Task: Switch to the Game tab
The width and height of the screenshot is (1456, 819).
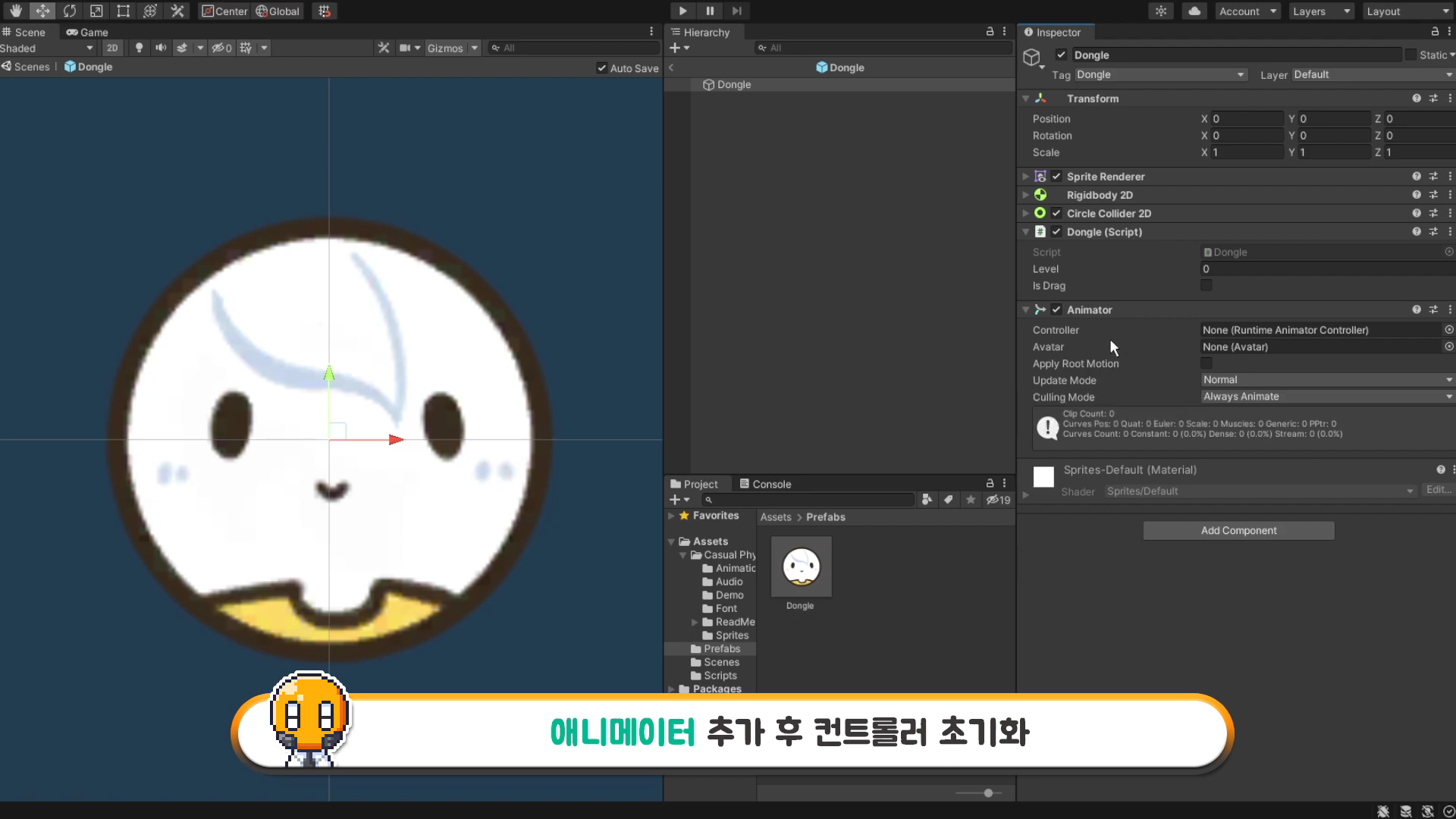Action: coord(87,32)
